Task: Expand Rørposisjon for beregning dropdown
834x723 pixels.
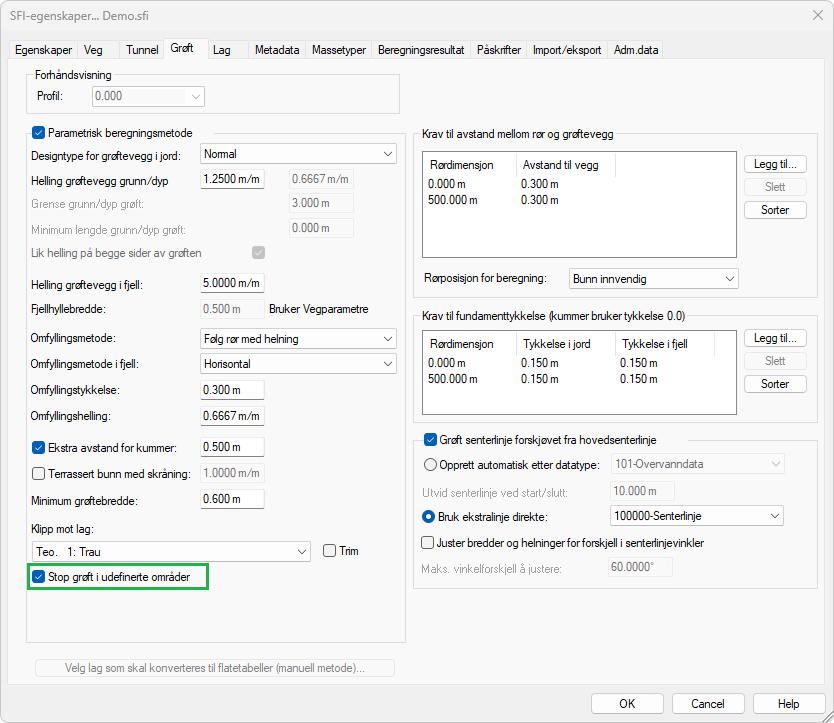Action: tap(654, 278)
